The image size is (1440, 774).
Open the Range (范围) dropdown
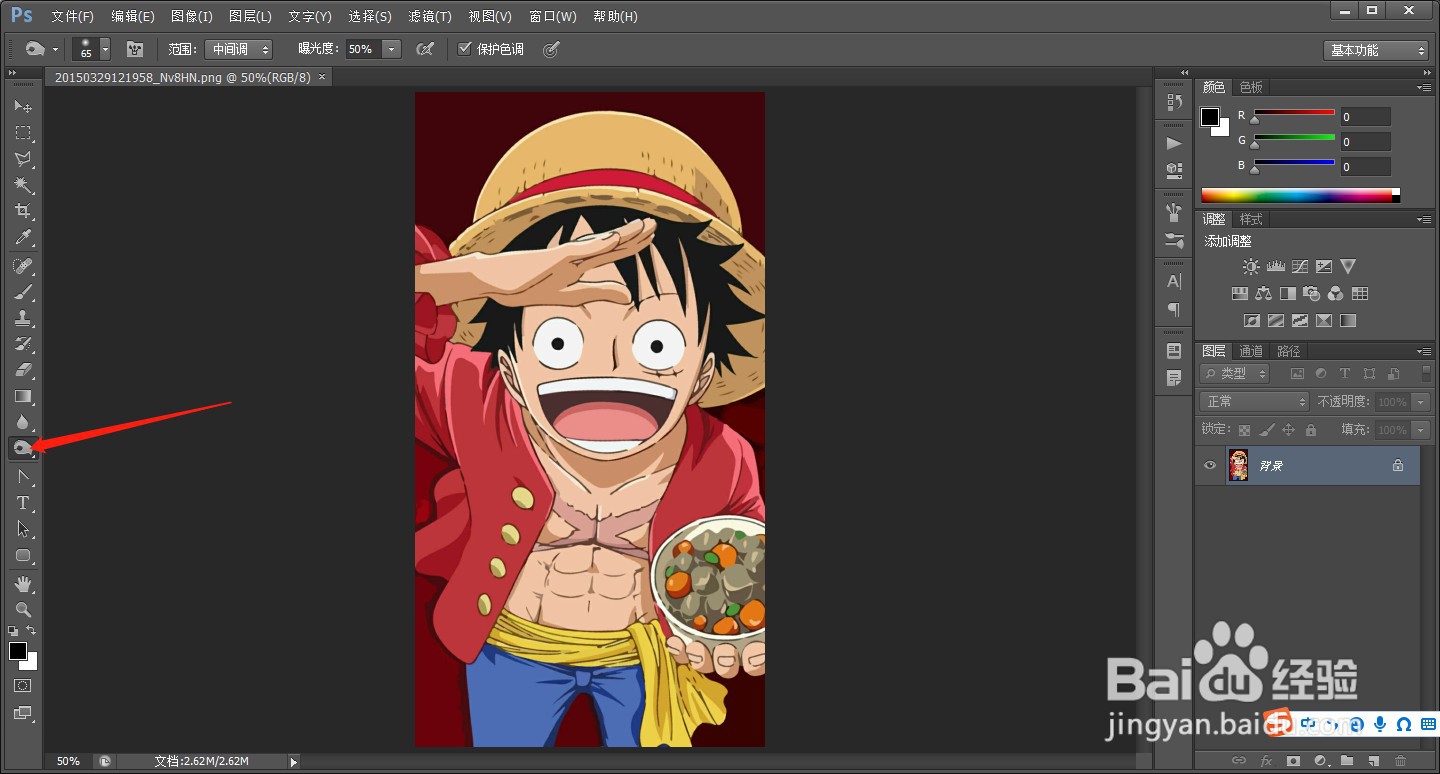point(238,49)
